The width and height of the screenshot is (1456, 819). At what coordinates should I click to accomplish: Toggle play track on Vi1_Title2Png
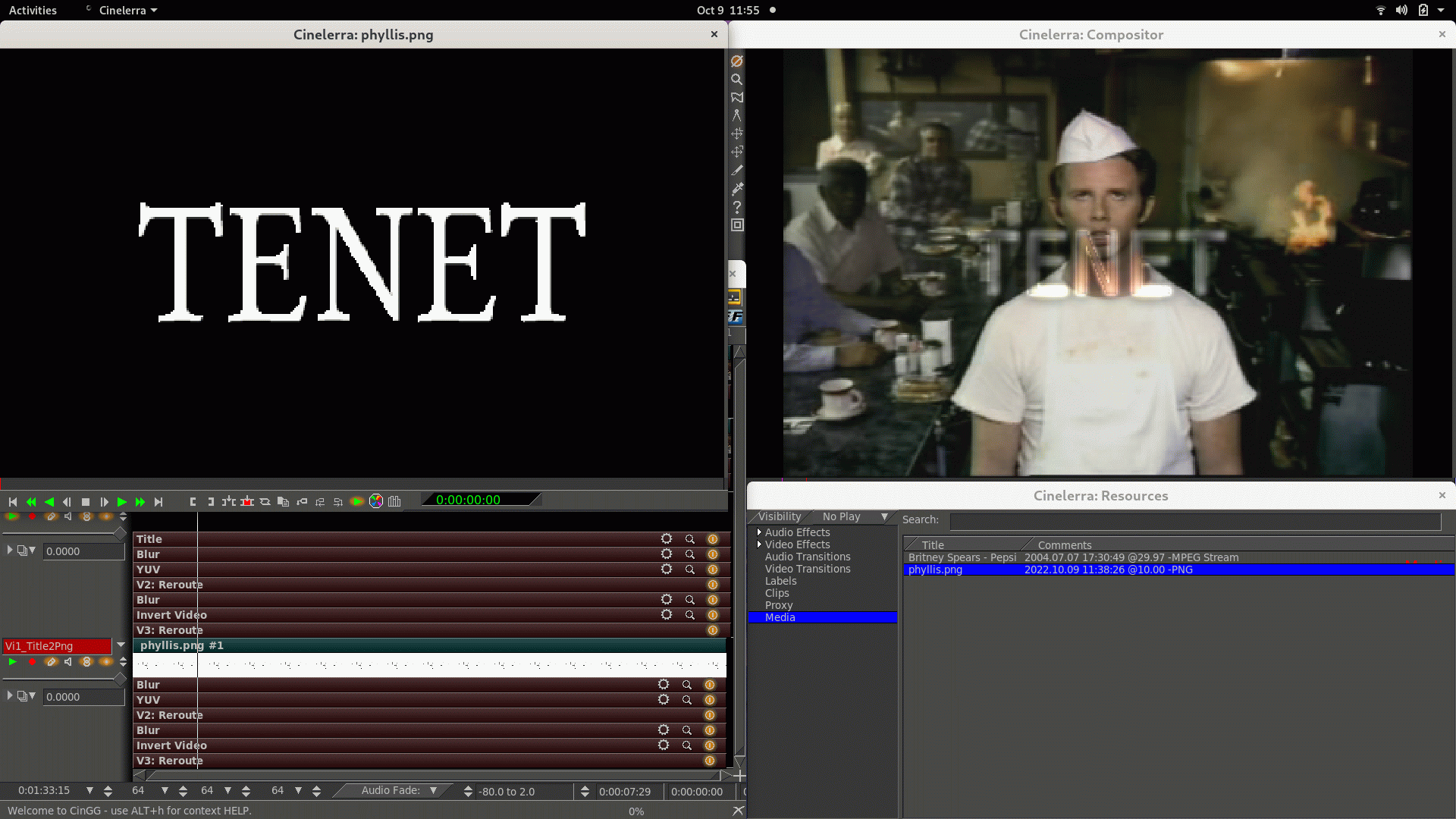[x=12, y=662]
